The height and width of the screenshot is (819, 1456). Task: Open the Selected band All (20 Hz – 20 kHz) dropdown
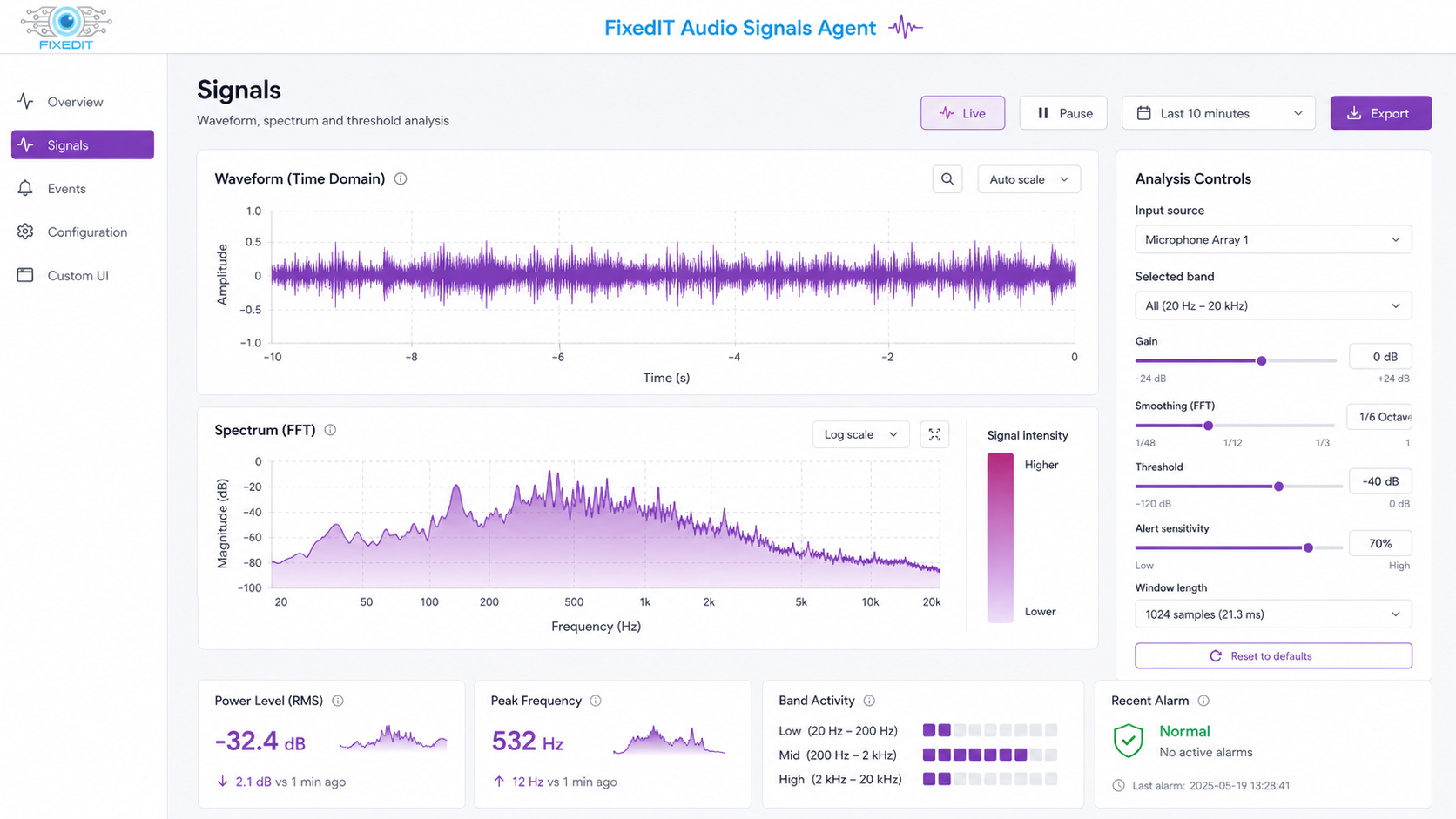pyautogui.click(x=1273, y=305)
